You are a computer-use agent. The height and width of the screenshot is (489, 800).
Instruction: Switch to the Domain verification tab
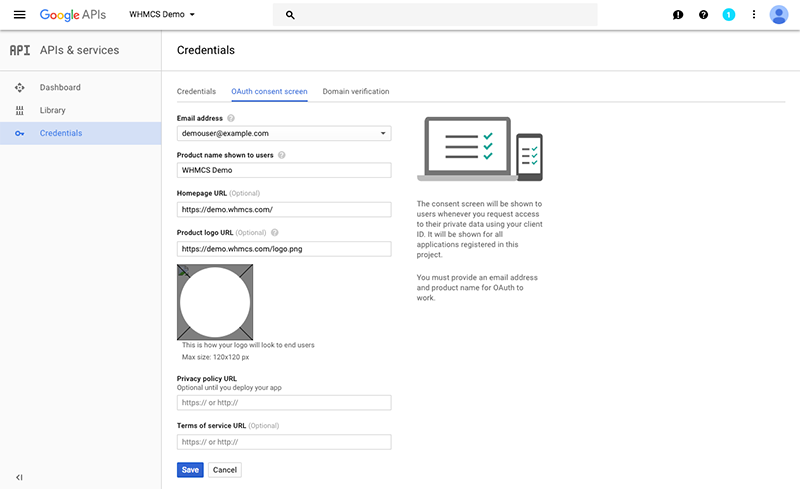tap(356, 91)
